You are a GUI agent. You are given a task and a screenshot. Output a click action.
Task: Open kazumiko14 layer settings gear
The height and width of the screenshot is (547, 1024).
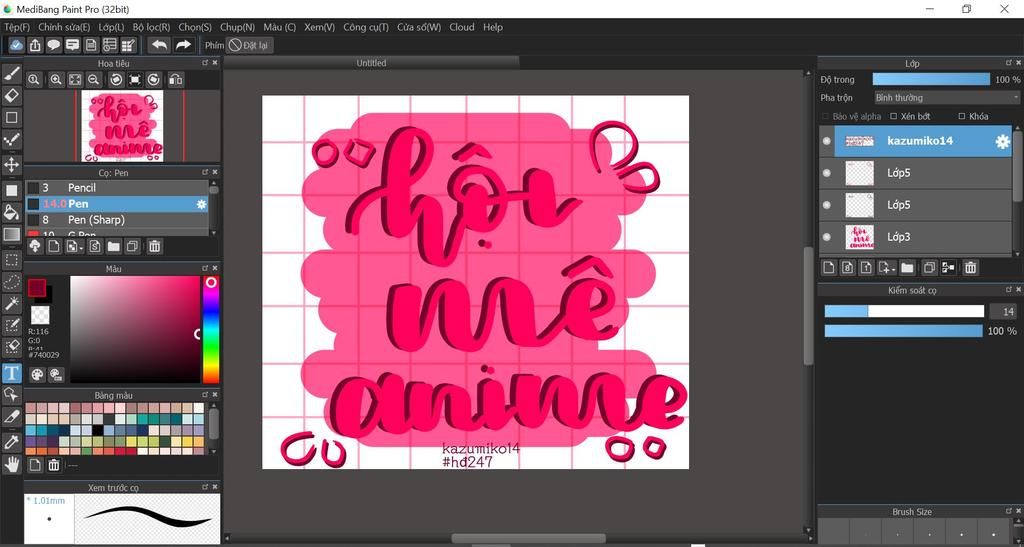tap(1002, 142)
